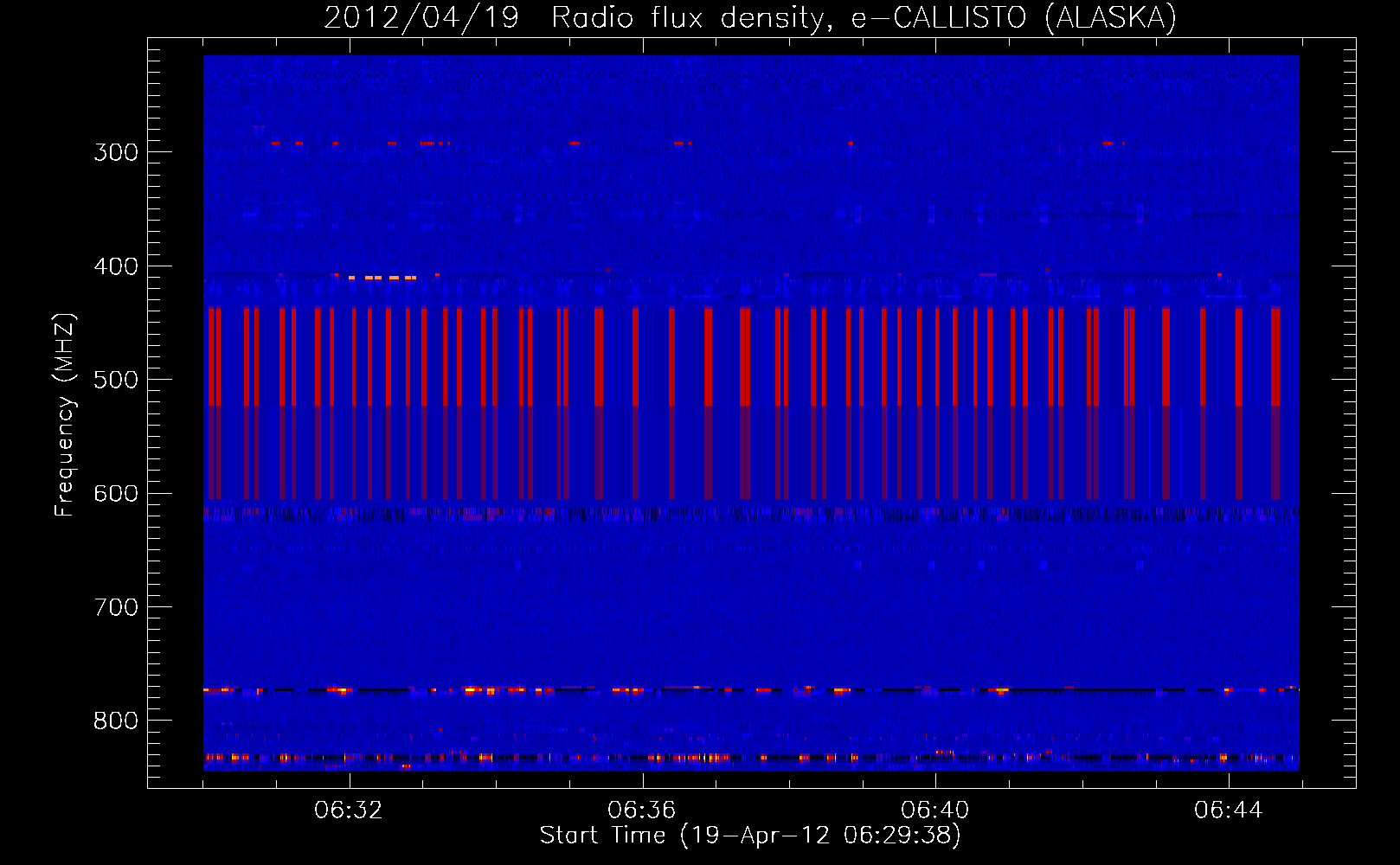Click the 800 frequency tick label

pyautogui.click(x=116, y=721)
